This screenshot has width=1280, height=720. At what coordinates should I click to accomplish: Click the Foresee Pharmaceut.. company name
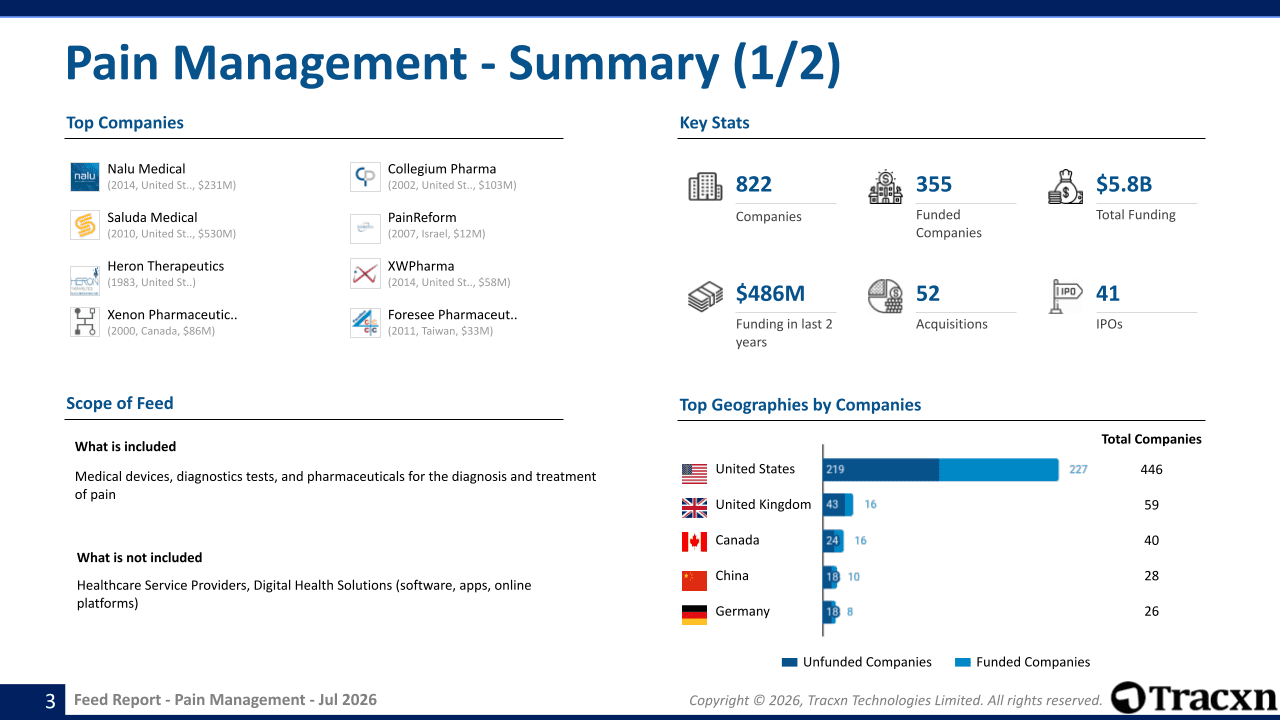click(452, 315)
